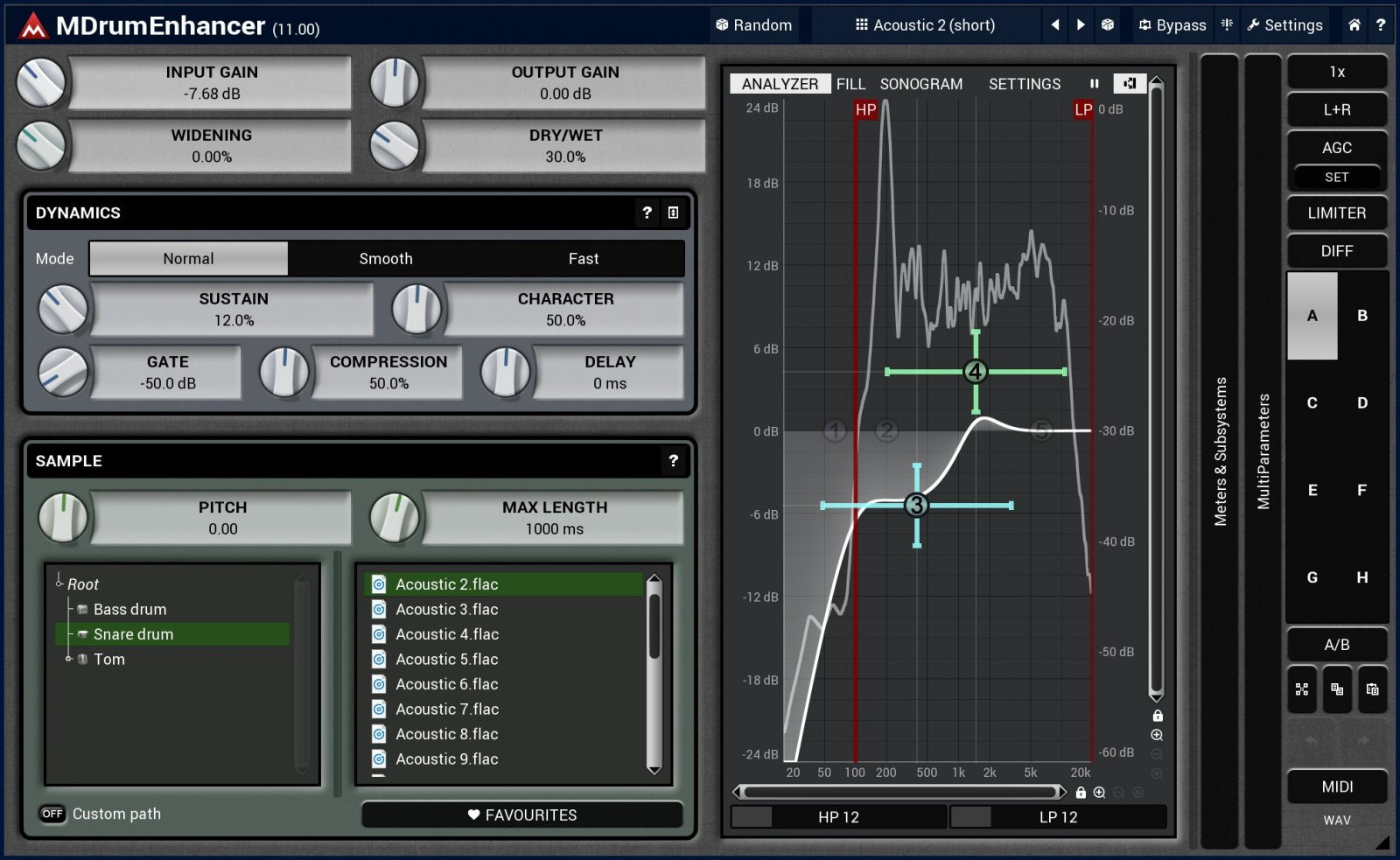Enable the LIMITER button
1400x860 pixels.
point(1336,213)
